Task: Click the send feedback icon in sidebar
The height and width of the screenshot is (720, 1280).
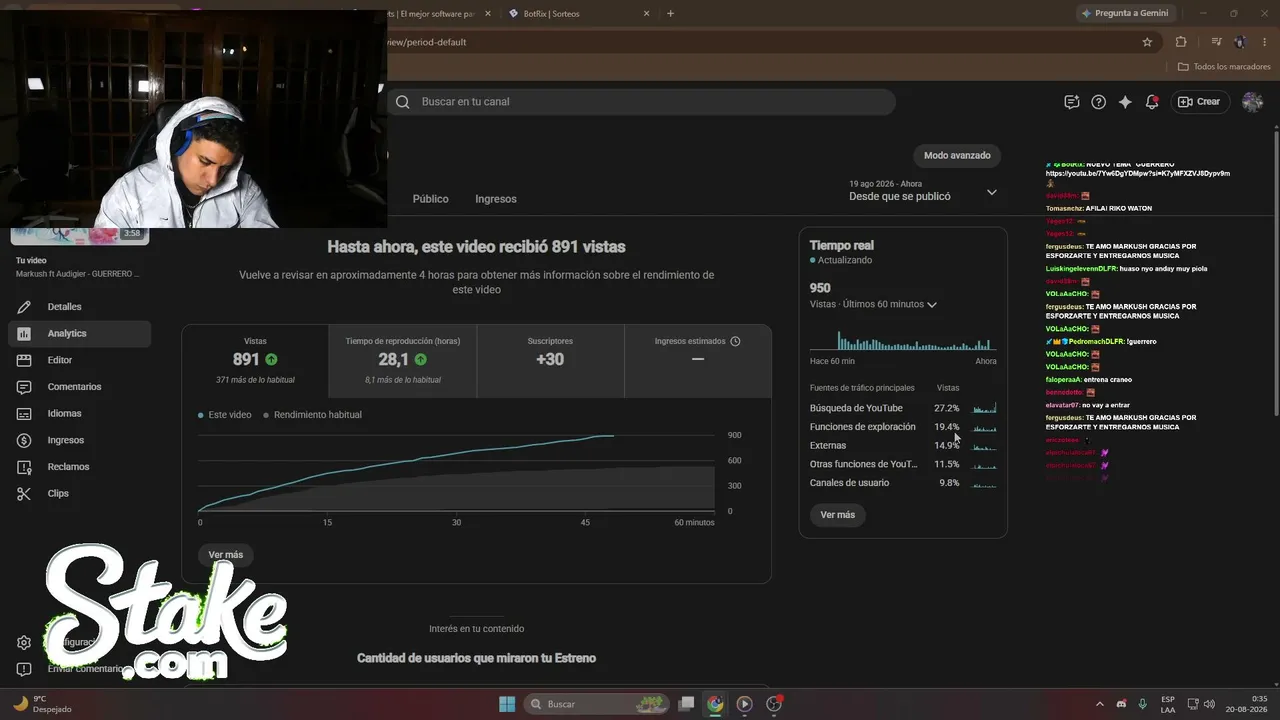Action: point(24,669)
